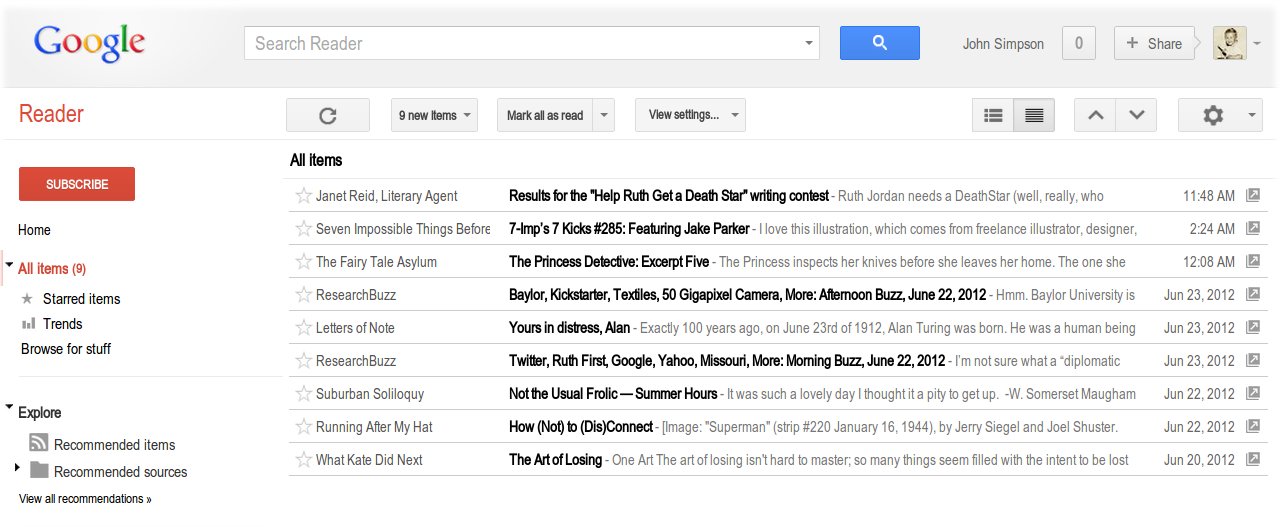
Task: Open the 9 new items dropdown
Action: [434, 115]
